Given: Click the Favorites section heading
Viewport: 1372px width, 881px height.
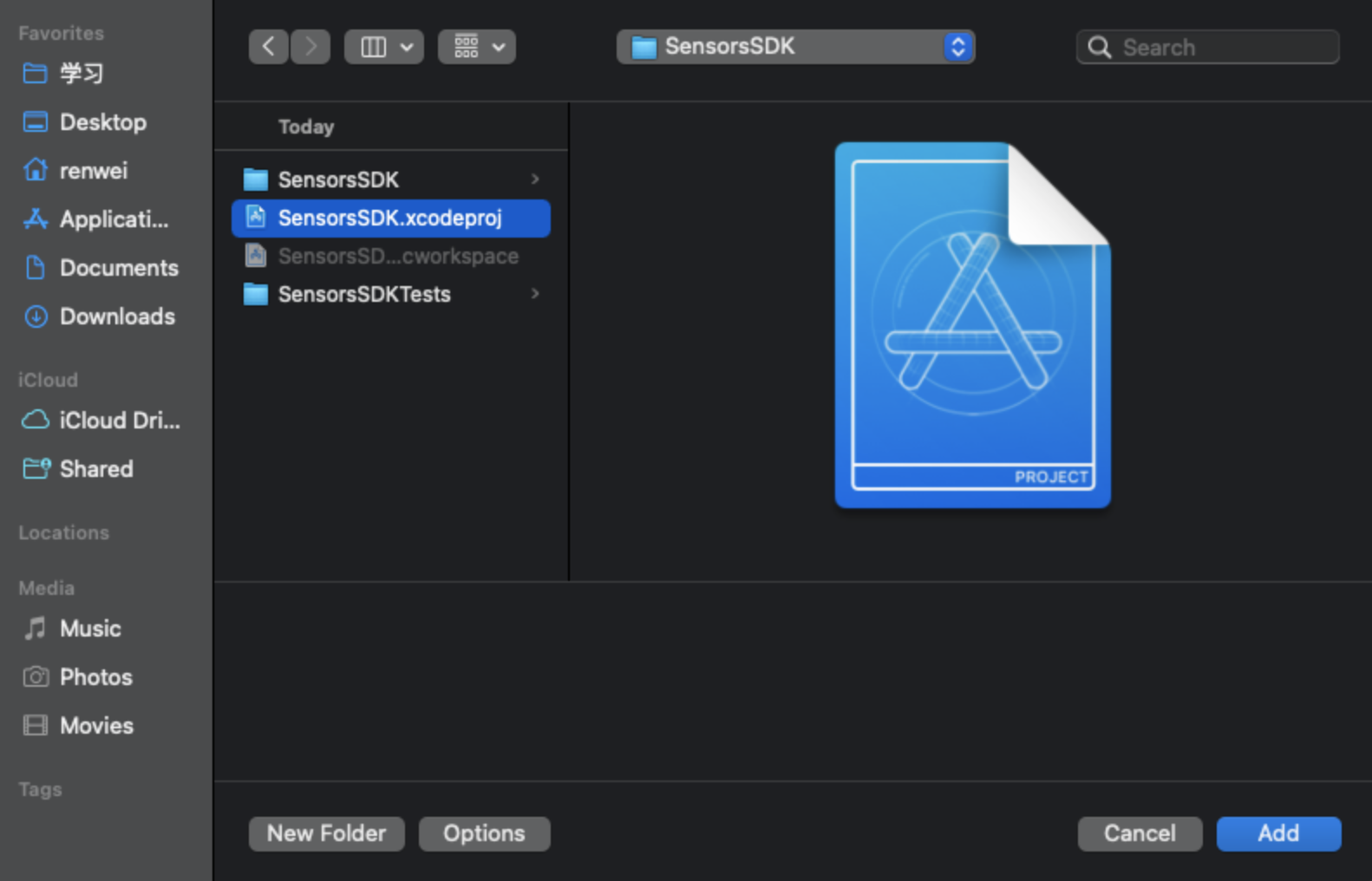Looking at the screenshot, I should (x=62, y=33).
